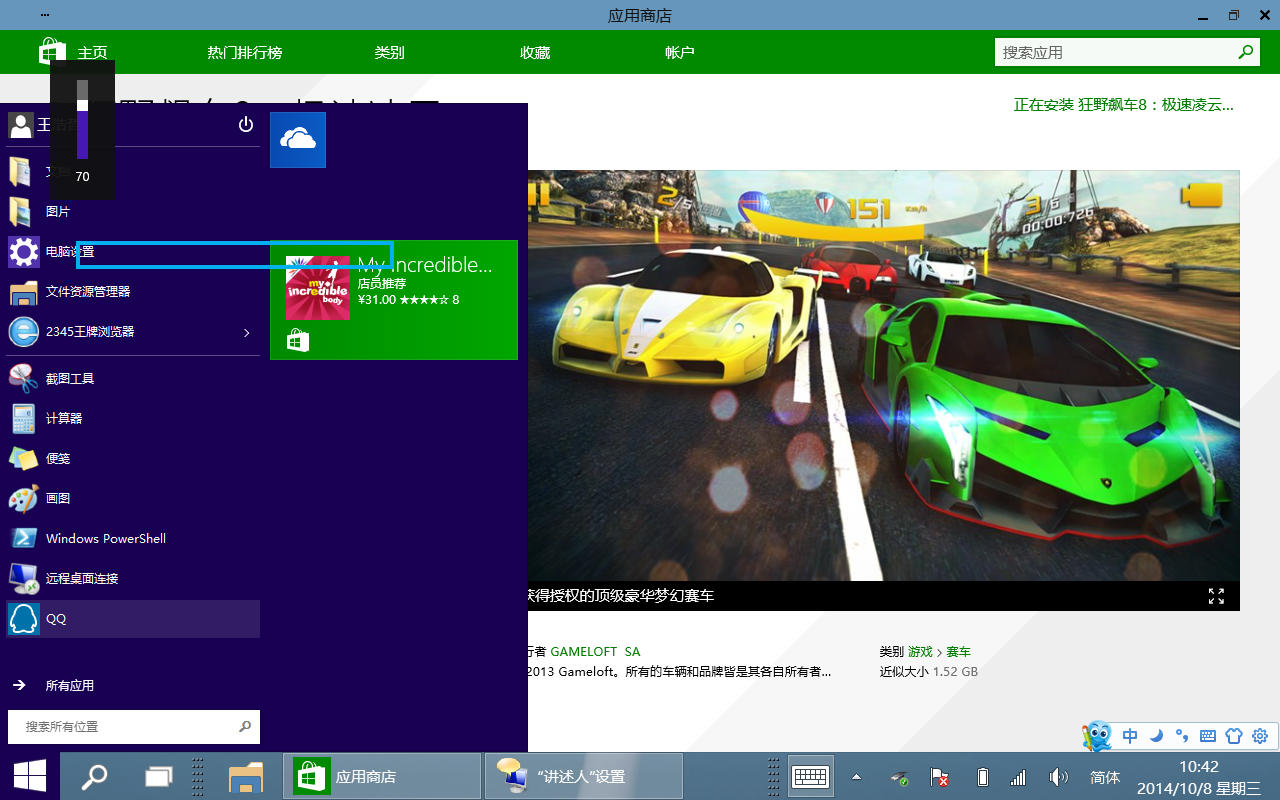Expand the game screenshot to full screen
The width and height of the screenshot is (1280, 800).
pyautogui.click(x=1216, y=596)
